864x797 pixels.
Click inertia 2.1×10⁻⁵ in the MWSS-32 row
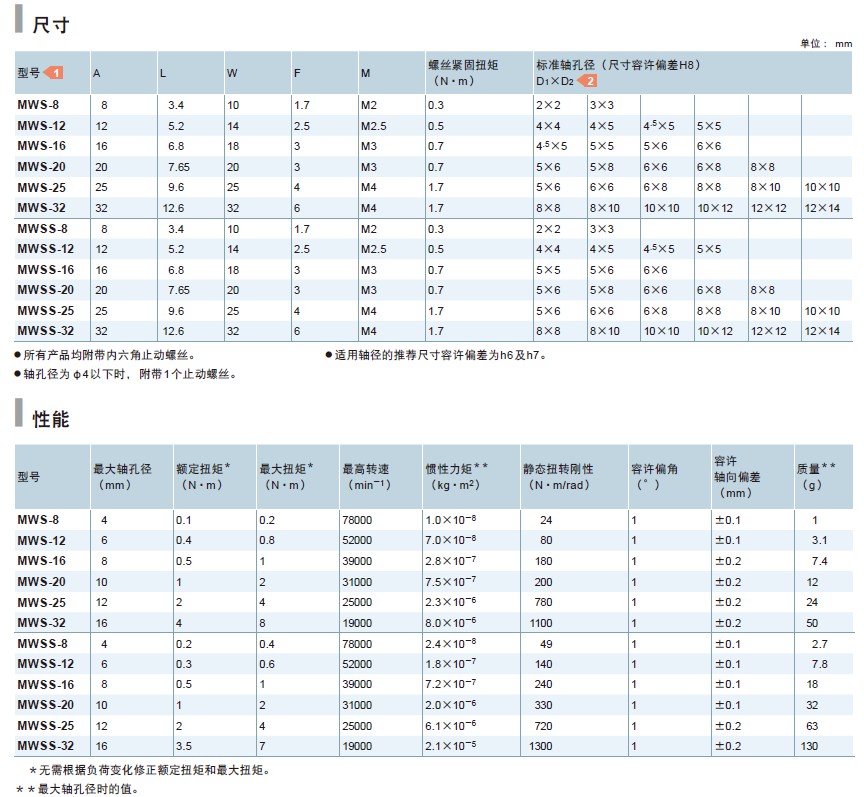pos(451,746)
